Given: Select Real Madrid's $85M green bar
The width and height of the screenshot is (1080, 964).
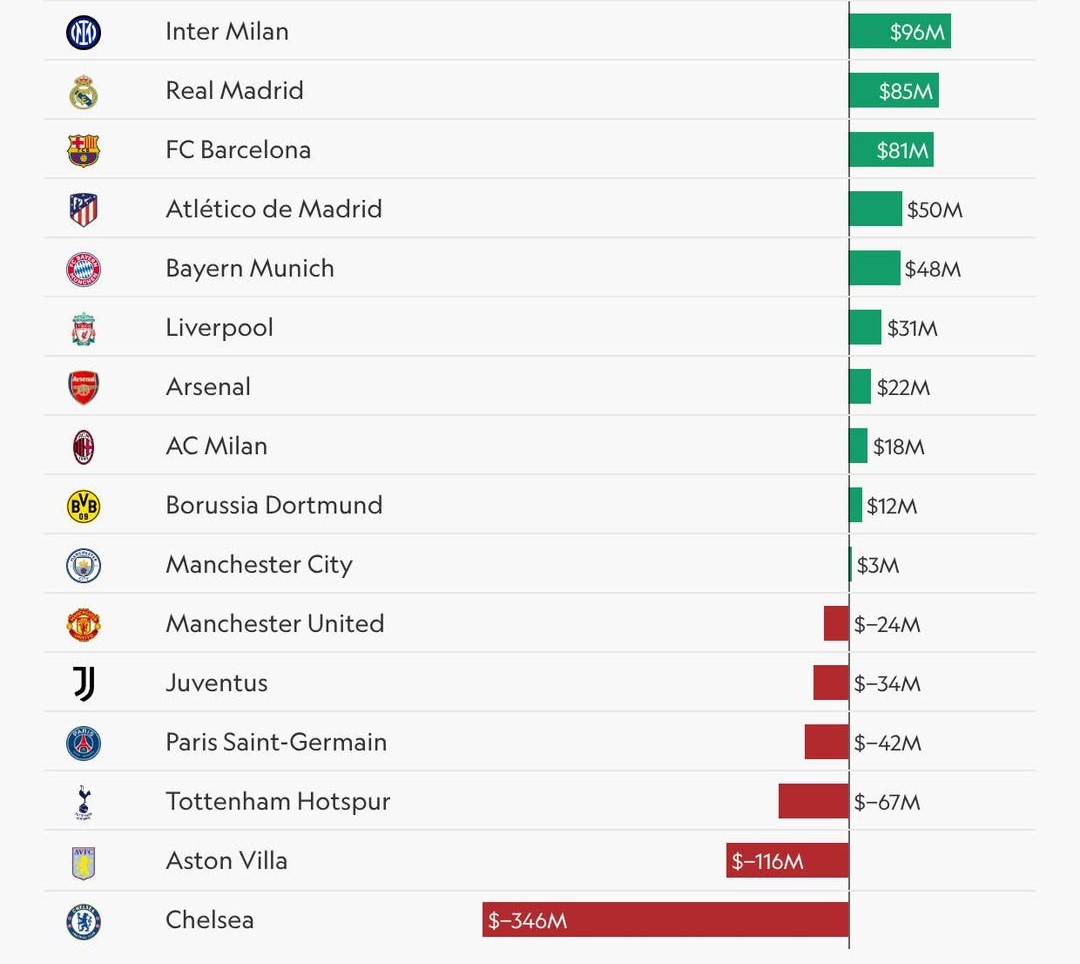Looking at the screenshot, I should (893, 91).
